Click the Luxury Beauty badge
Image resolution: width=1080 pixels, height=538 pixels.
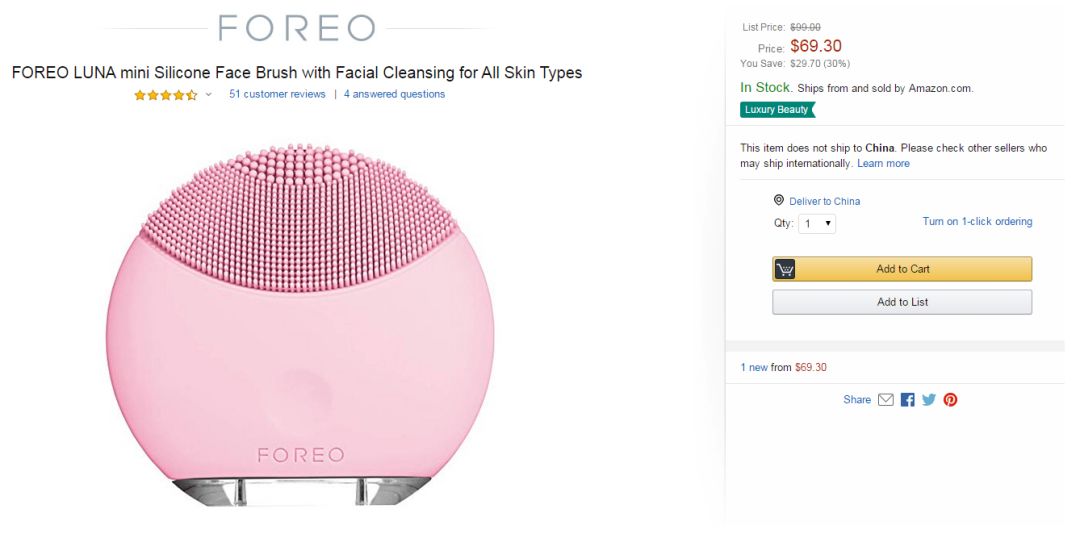click(777, 110)
